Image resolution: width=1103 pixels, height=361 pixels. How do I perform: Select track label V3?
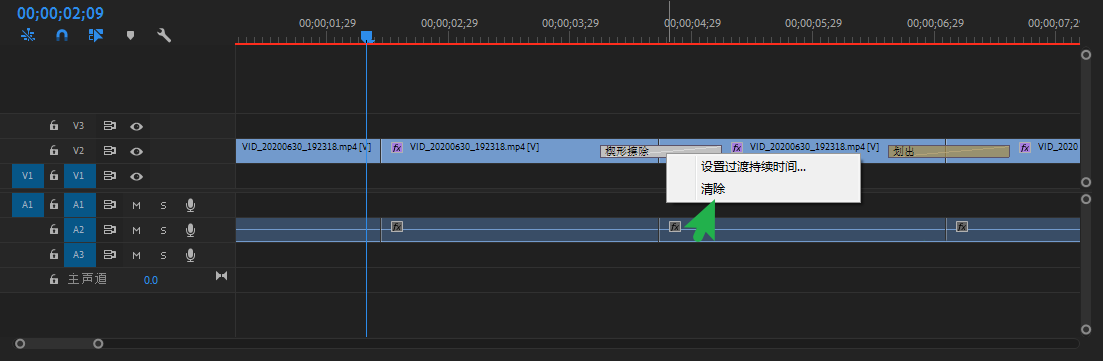79,126
